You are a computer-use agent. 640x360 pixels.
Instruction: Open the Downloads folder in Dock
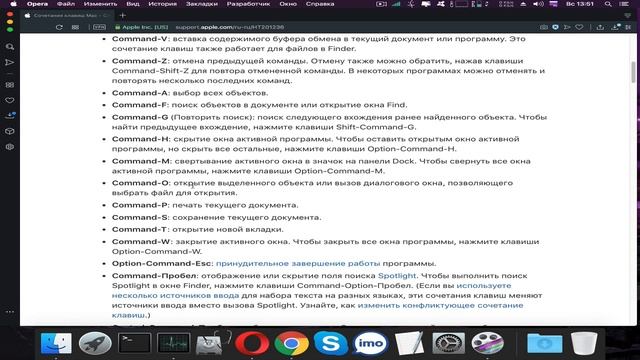544,343
